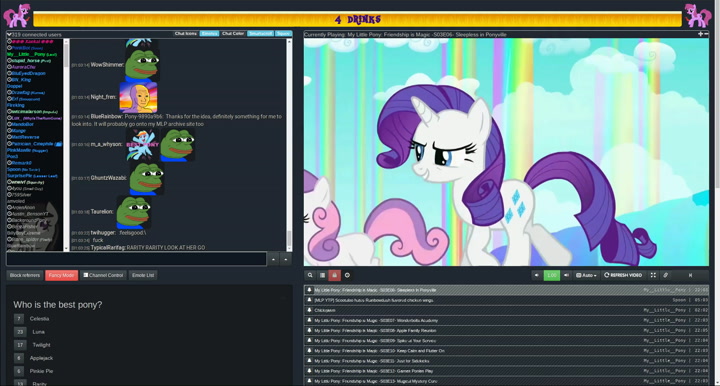Select playlist item Sleepless in Ponyville
720x386 pixels.
point(506,290)
